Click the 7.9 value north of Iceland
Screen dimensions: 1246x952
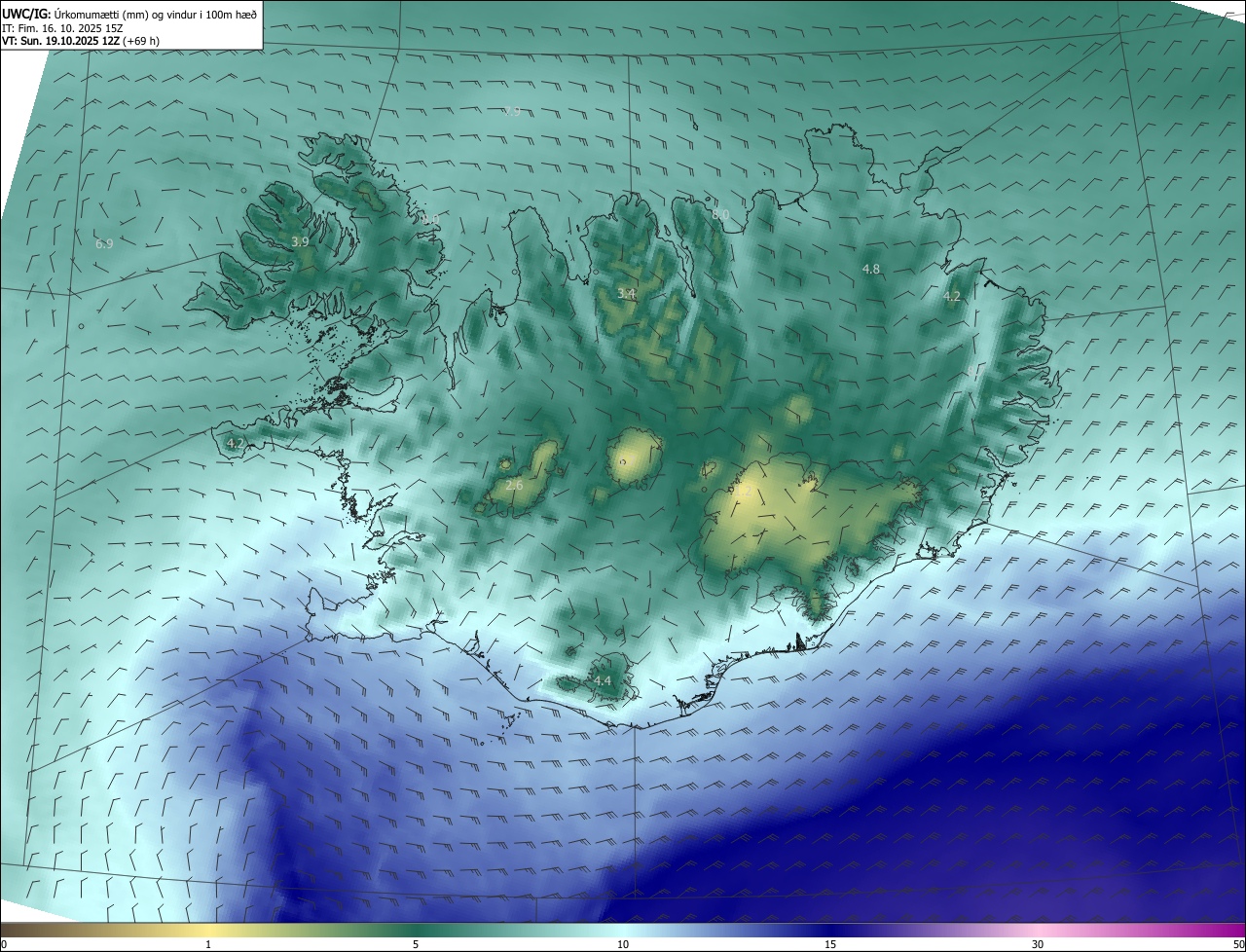pos(512,111)
